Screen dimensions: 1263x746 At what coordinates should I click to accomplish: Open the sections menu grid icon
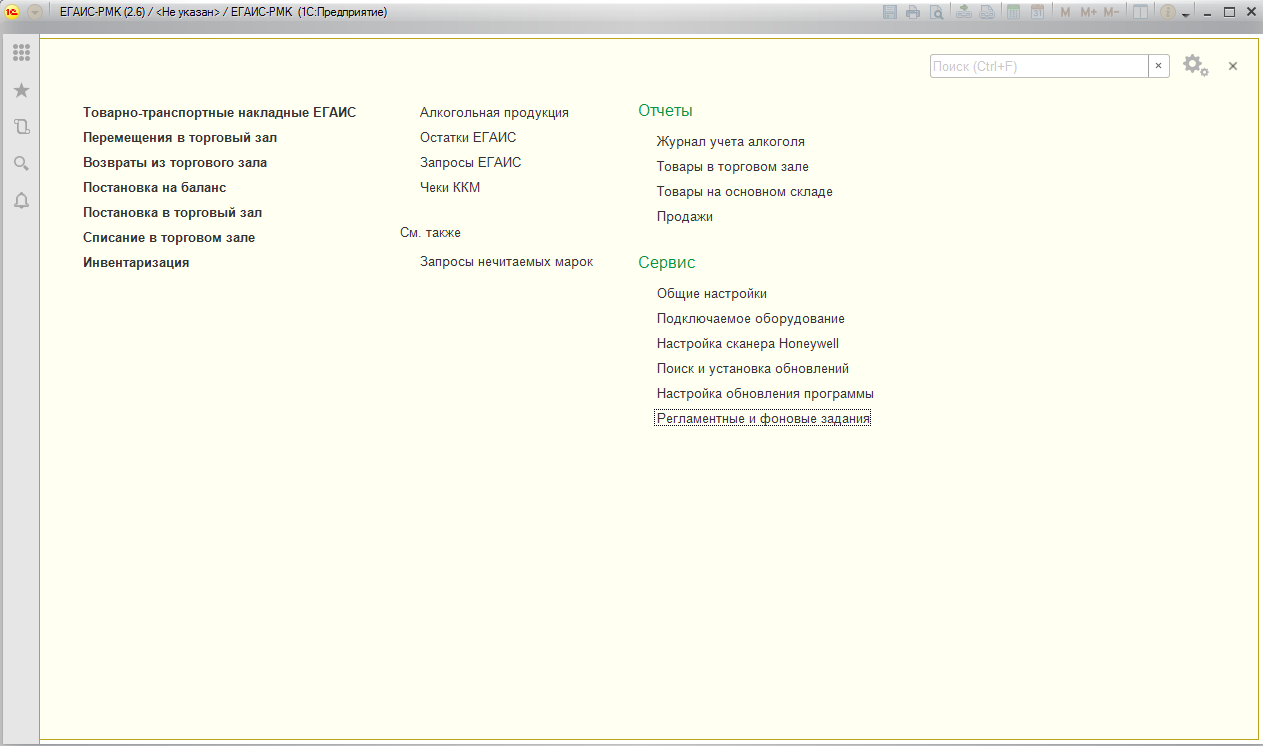(x=21, y=53)
